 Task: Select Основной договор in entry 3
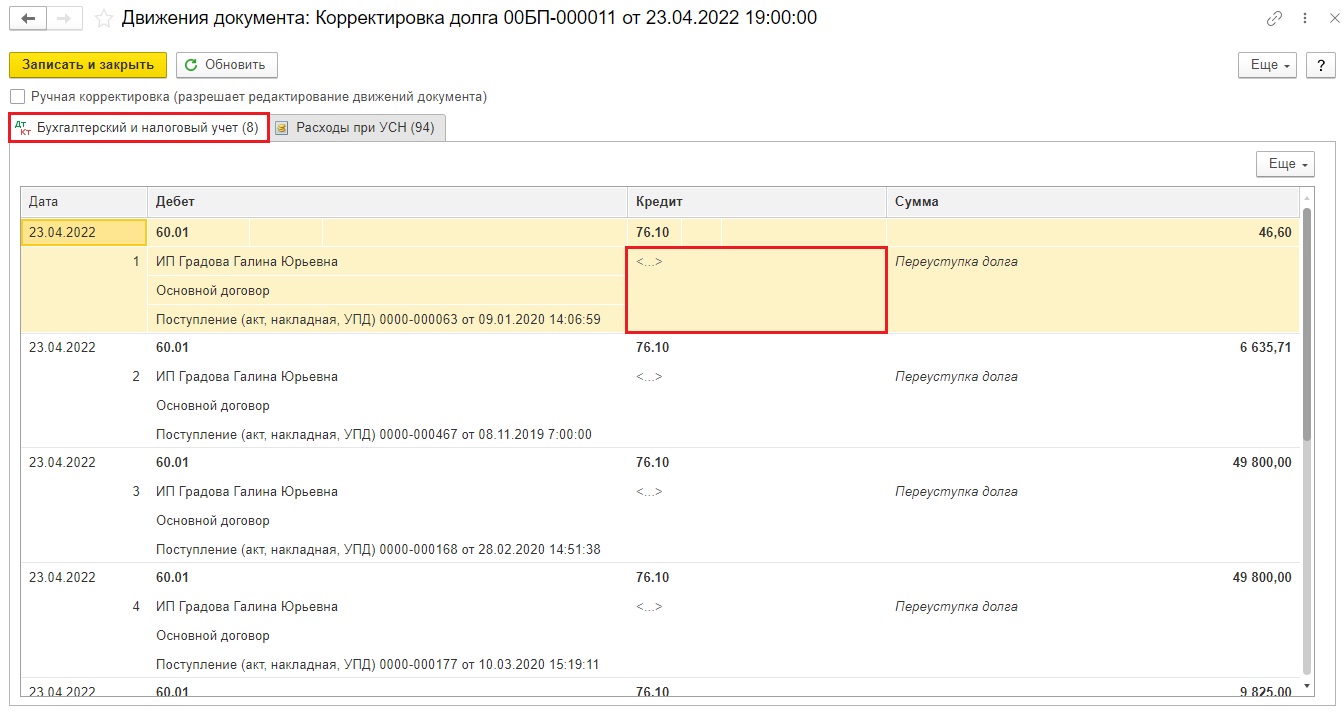(213, 521)
